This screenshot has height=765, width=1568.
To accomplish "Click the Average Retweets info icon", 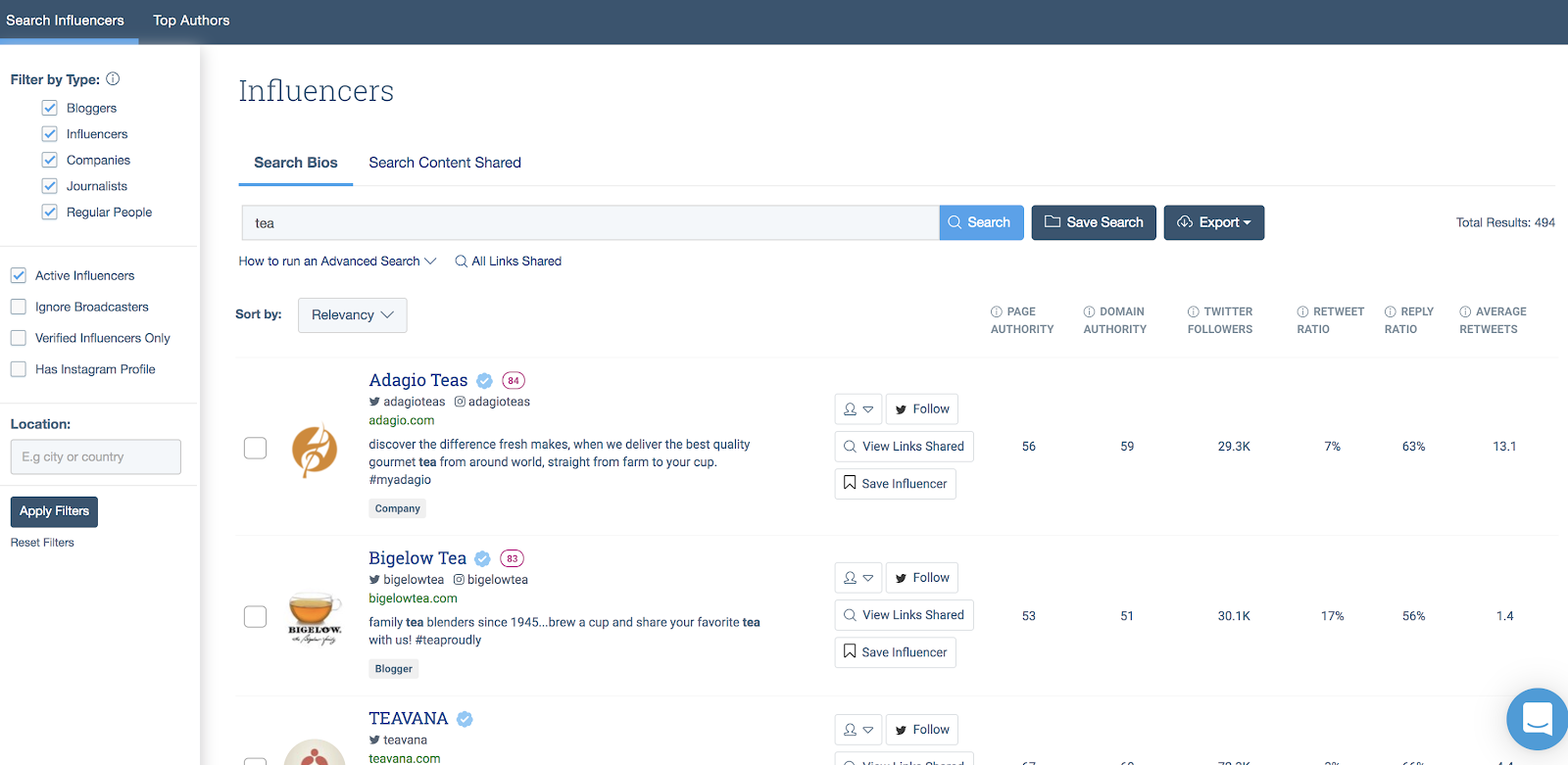I will 1465,311.
